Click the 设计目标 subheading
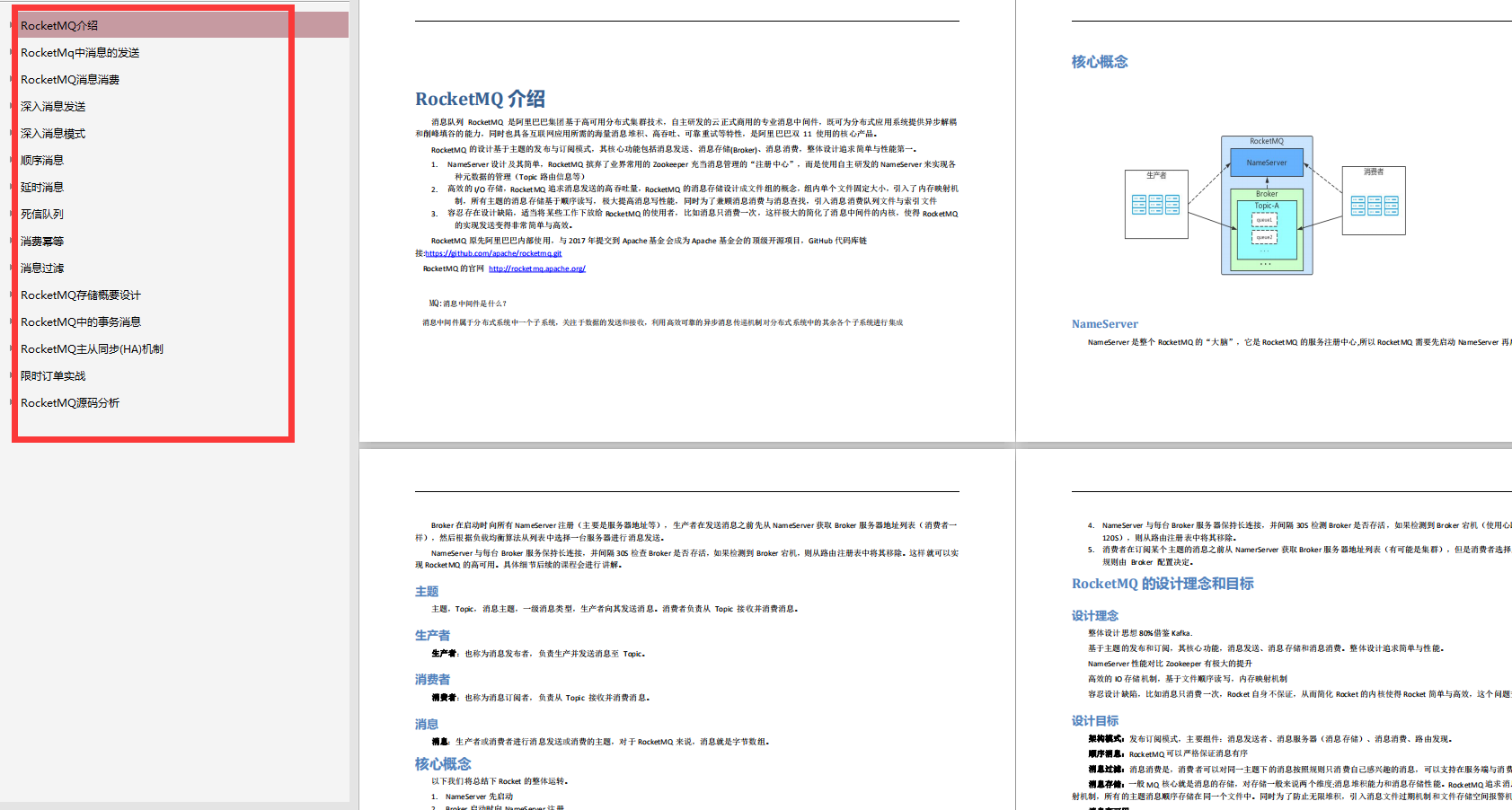 coord(1095,721)
